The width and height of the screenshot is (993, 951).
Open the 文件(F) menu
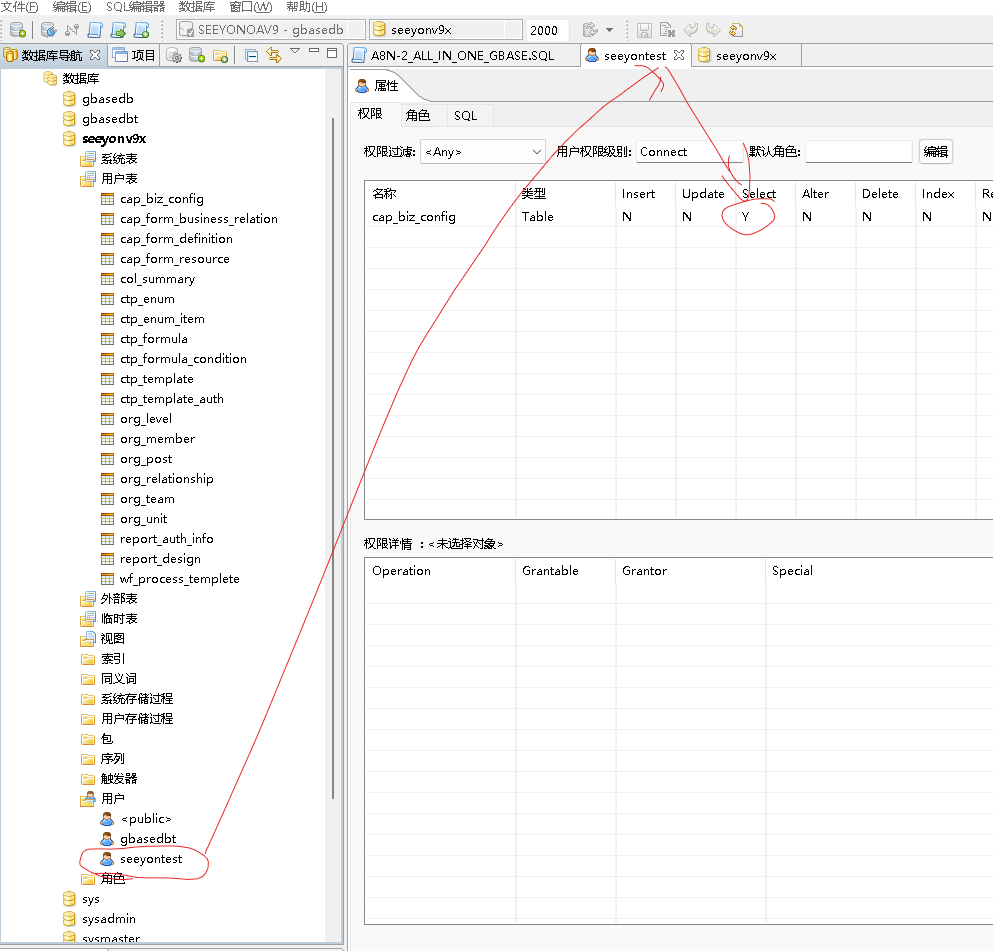tap(20, 7)
